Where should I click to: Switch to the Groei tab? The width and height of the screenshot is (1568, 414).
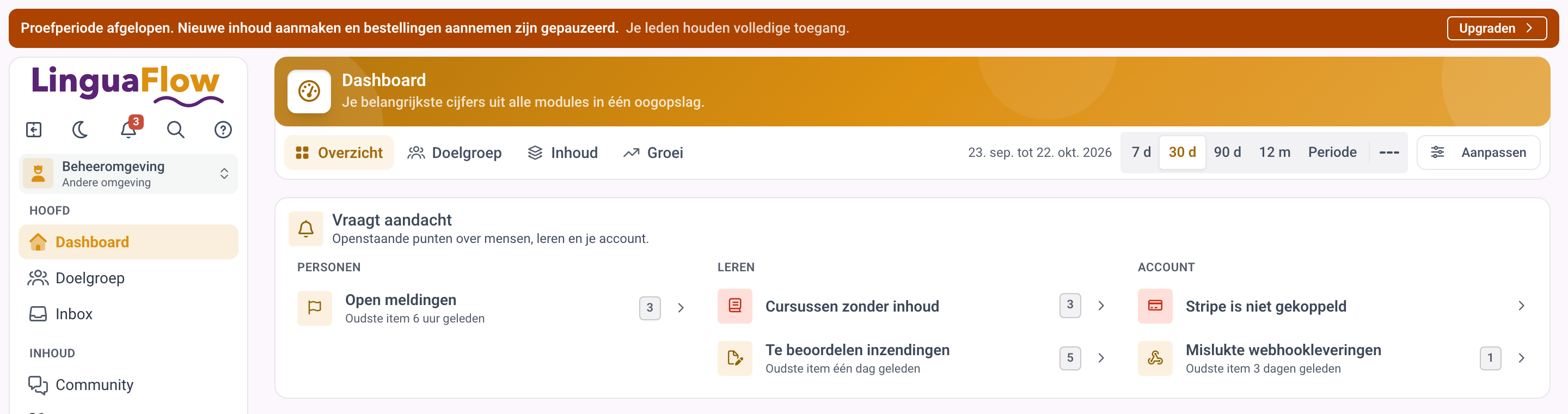coord(653,152)
